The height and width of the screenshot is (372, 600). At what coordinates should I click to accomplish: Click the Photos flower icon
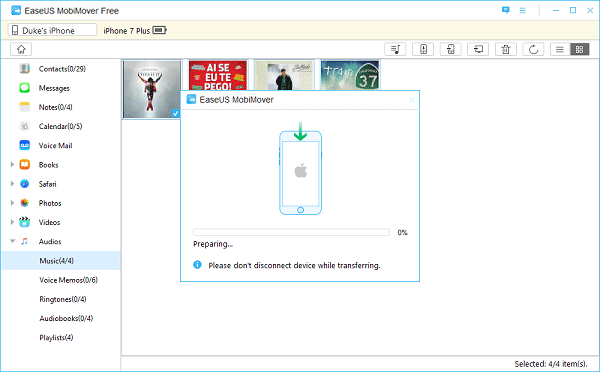pos(24,203)
